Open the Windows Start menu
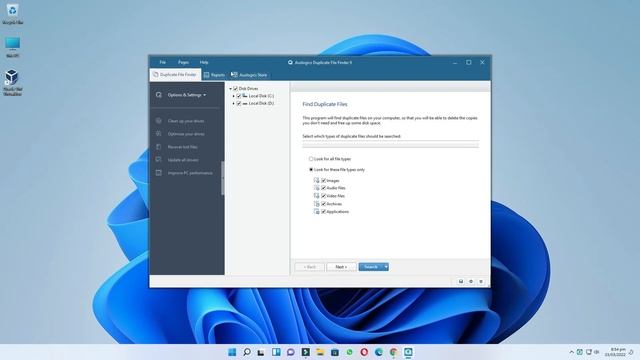 232,352
